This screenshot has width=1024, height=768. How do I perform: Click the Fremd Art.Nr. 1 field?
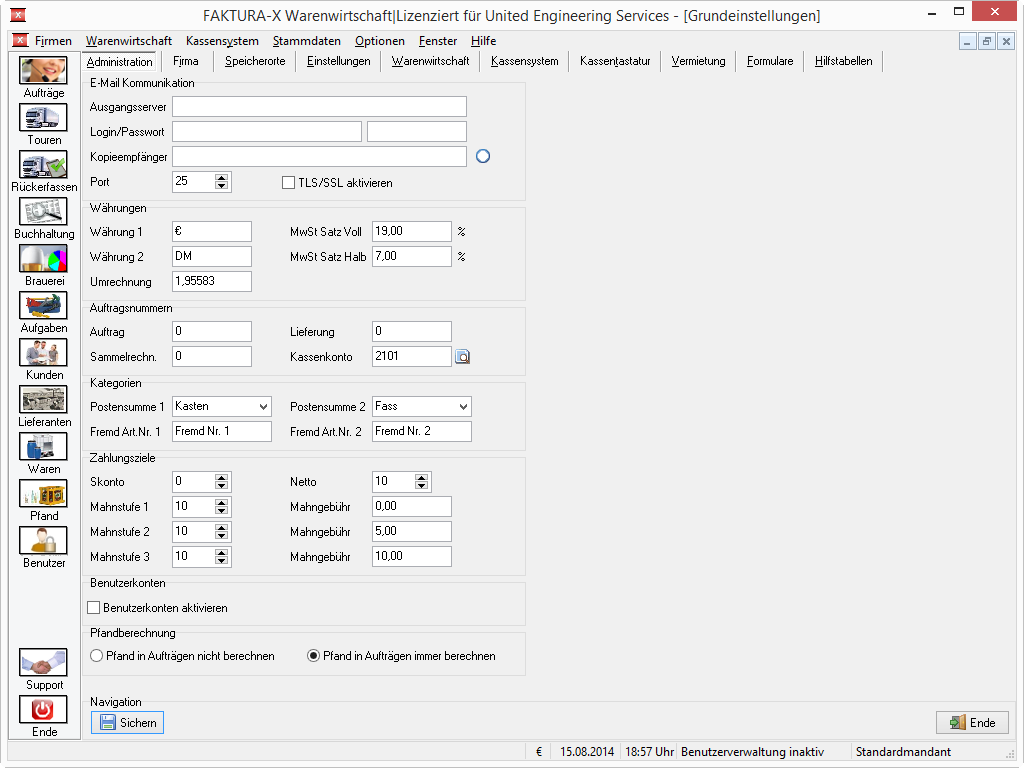(222, 431)
